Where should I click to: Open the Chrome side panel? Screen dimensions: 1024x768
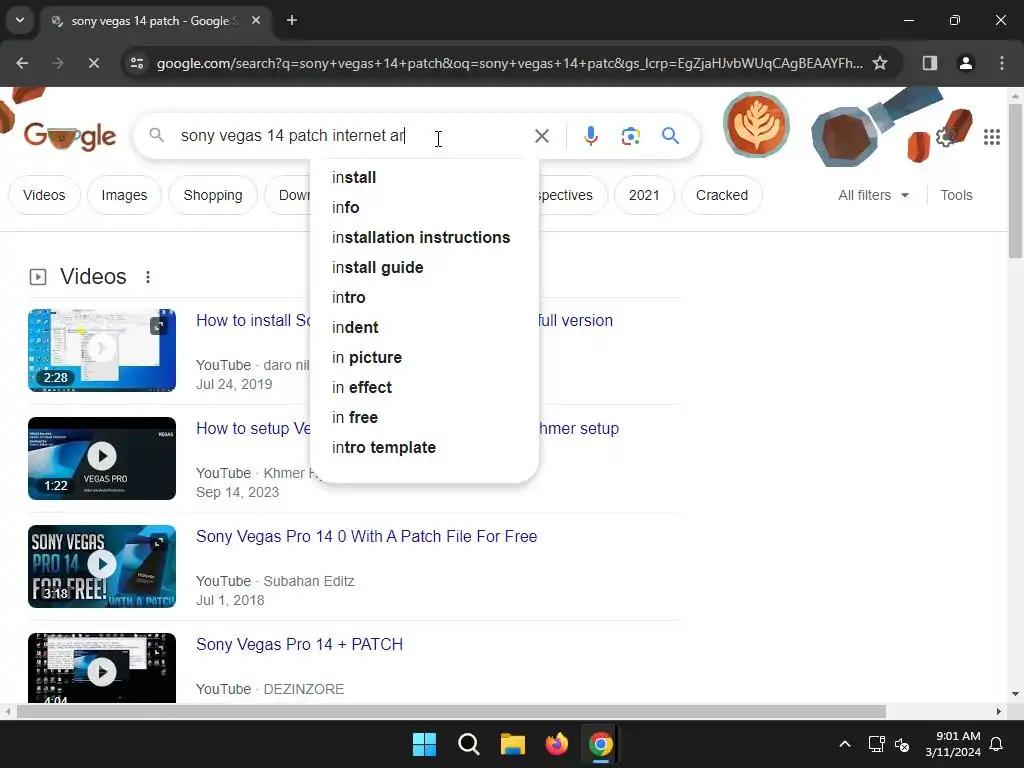point(929,63)
